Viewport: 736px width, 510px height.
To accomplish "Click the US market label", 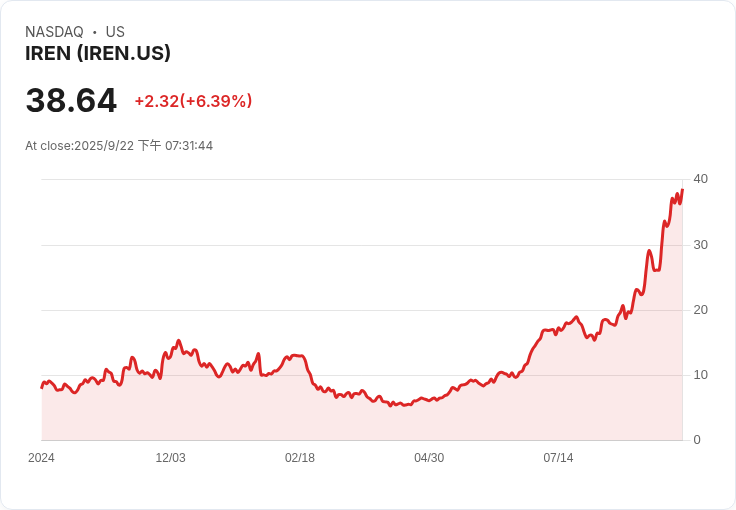I will click(115, 32).
